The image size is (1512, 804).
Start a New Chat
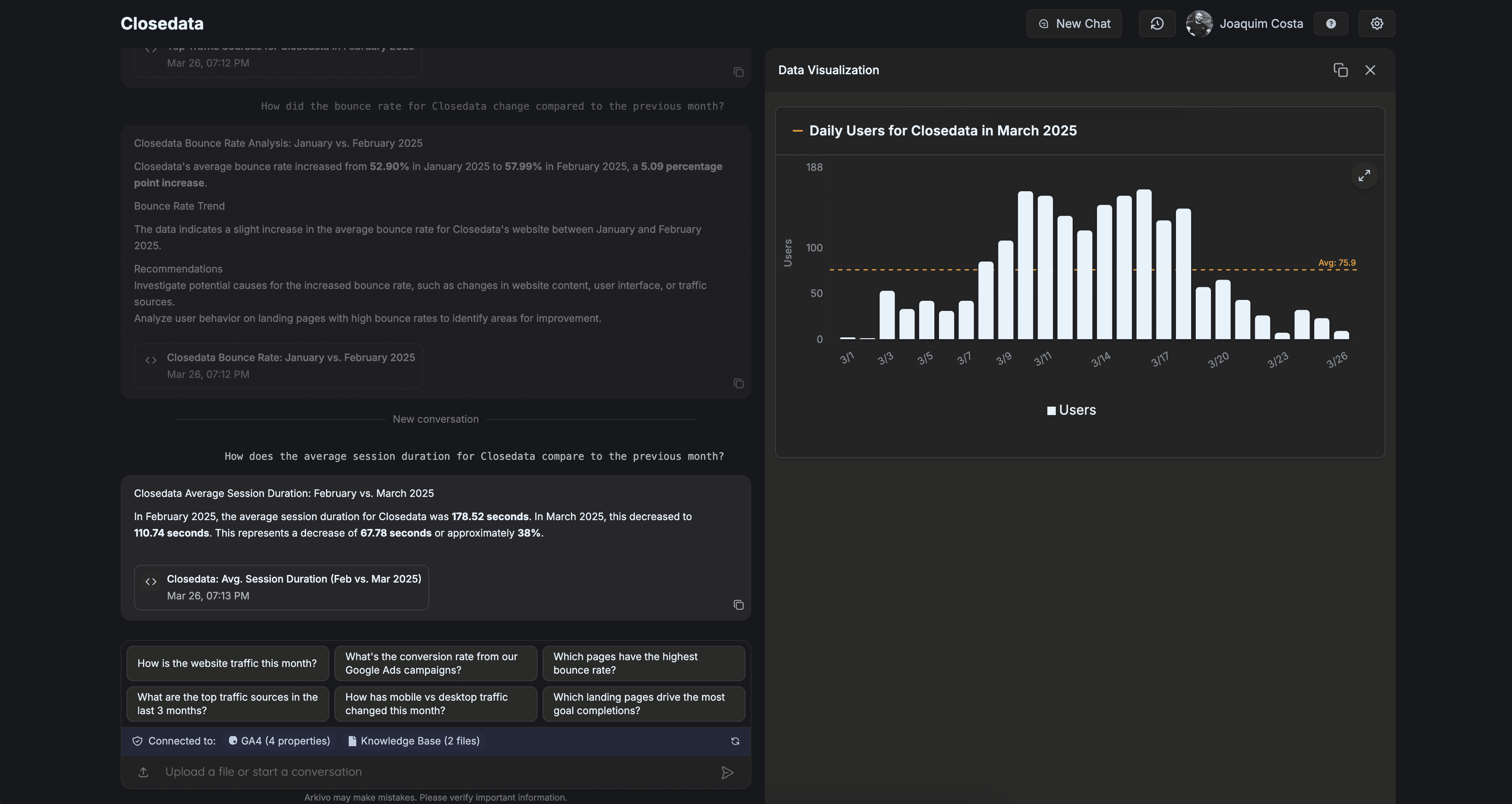1074,24
